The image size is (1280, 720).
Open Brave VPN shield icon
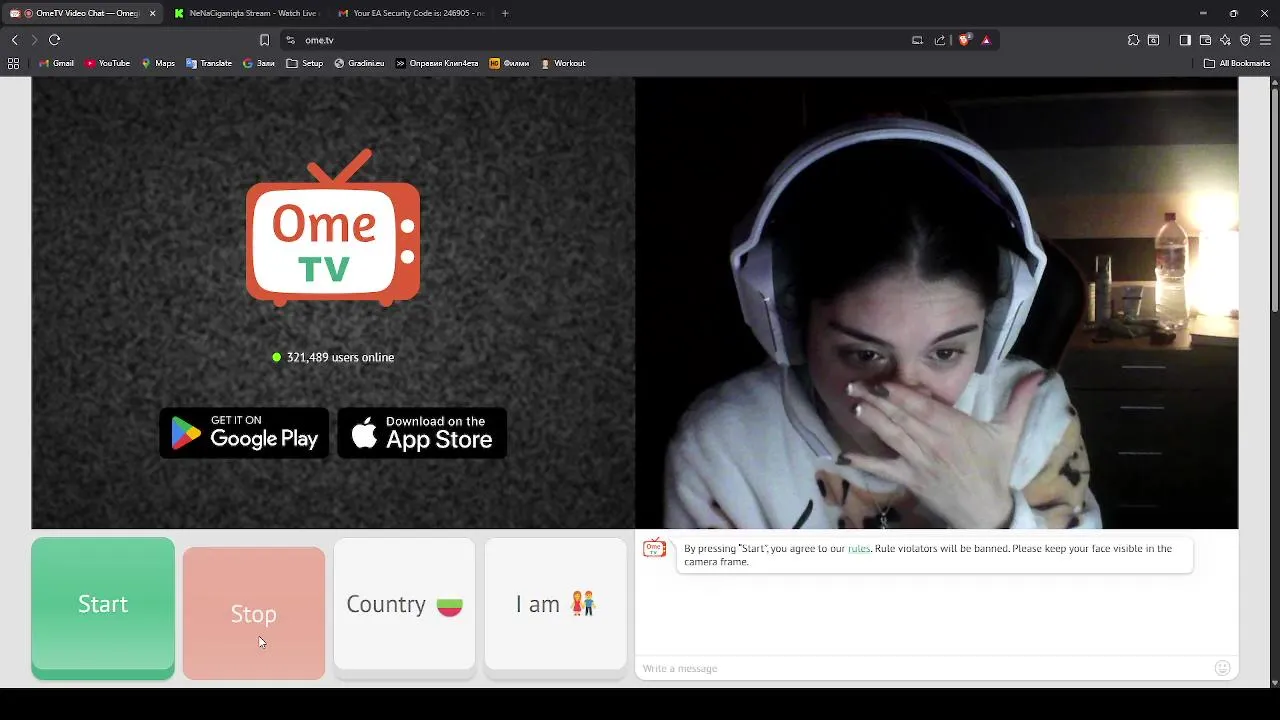tap(1245, 40)
